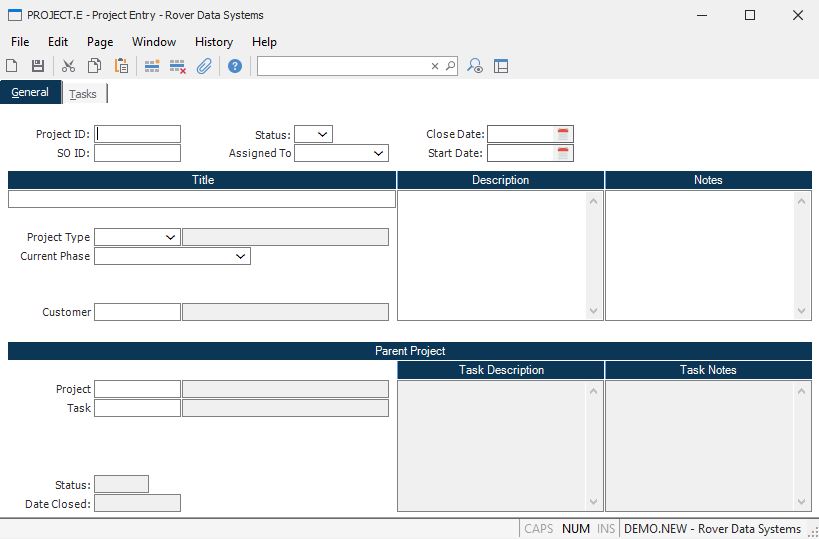Open Help using the question mark icon
The height and width of the screenshot is (539, 819).
pyautogui.click(x=235, y=66)
